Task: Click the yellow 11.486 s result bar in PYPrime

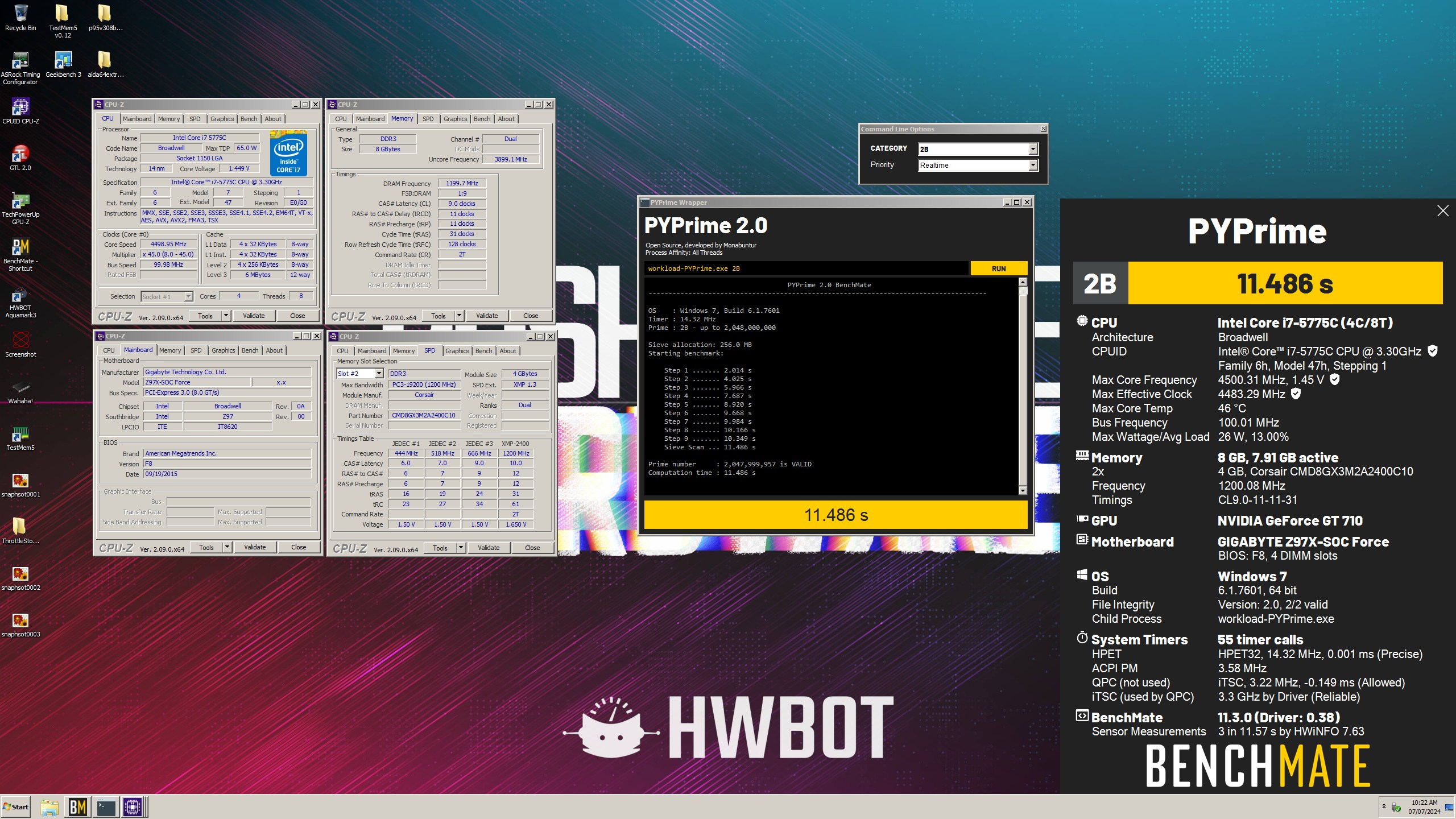Action: click(835, 515)
